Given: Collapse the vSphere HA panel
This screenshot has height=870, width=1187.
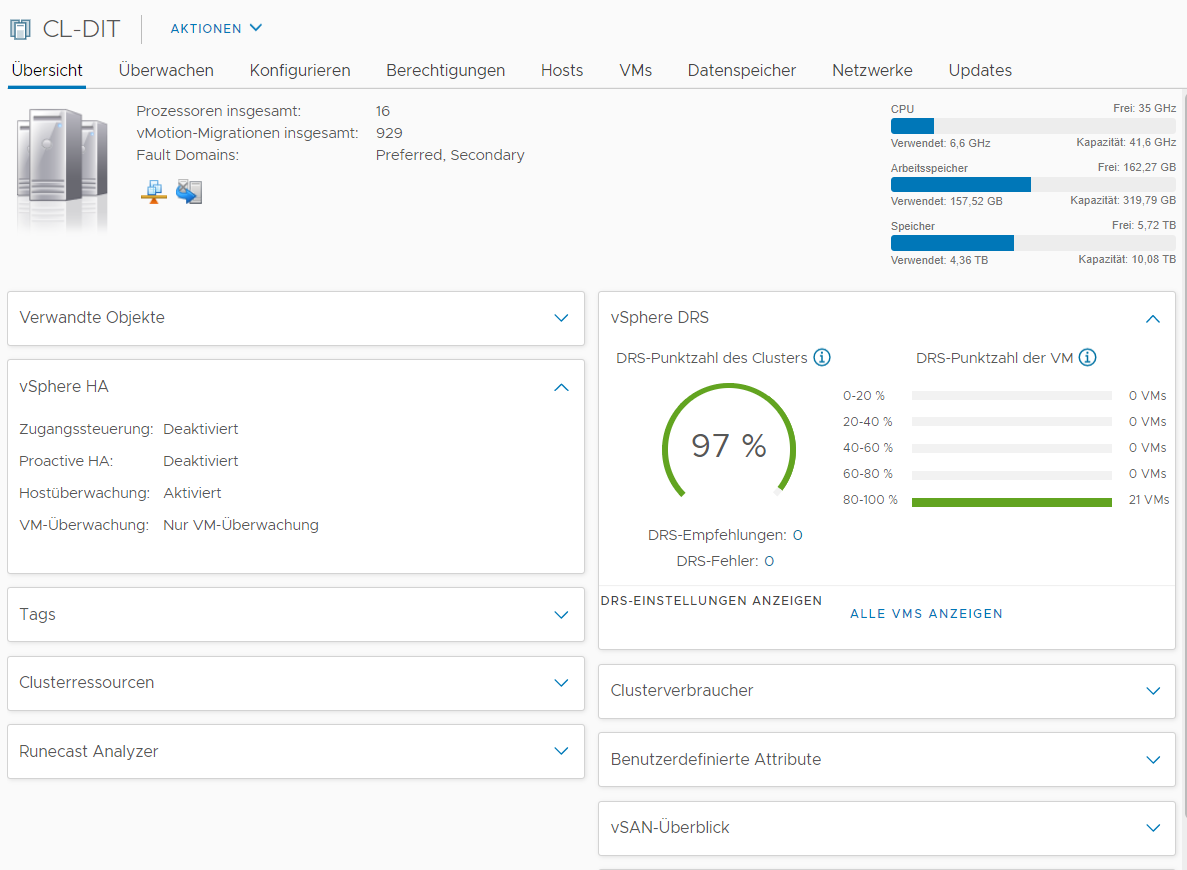Looking at the screenshot, I should [561, 387].
